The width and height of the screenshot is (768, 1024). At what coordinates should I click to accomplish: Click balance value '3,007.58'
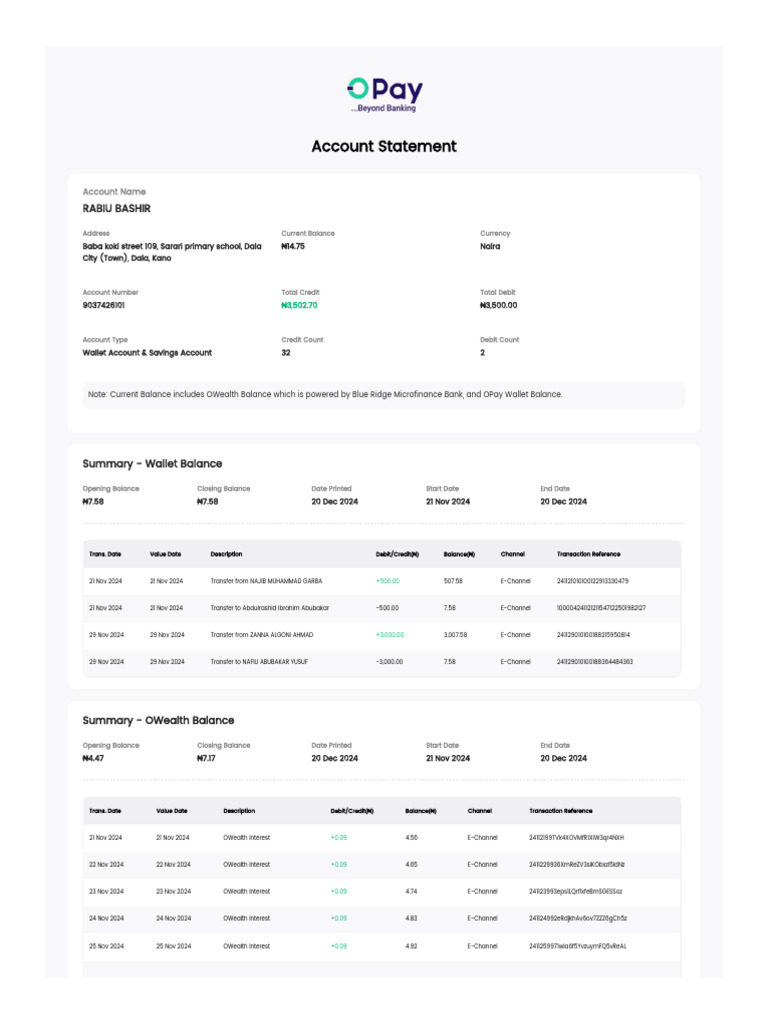pos(455,634)
